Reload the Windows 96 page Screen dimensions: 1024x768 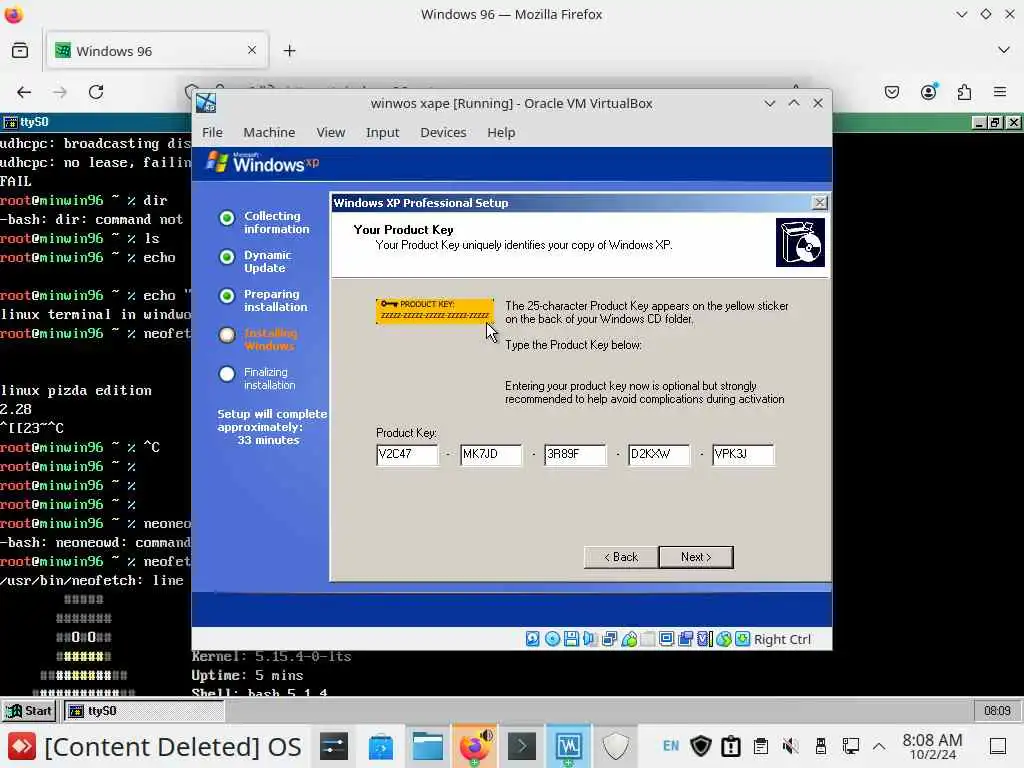pyautogui.click(x=96, y=92)
